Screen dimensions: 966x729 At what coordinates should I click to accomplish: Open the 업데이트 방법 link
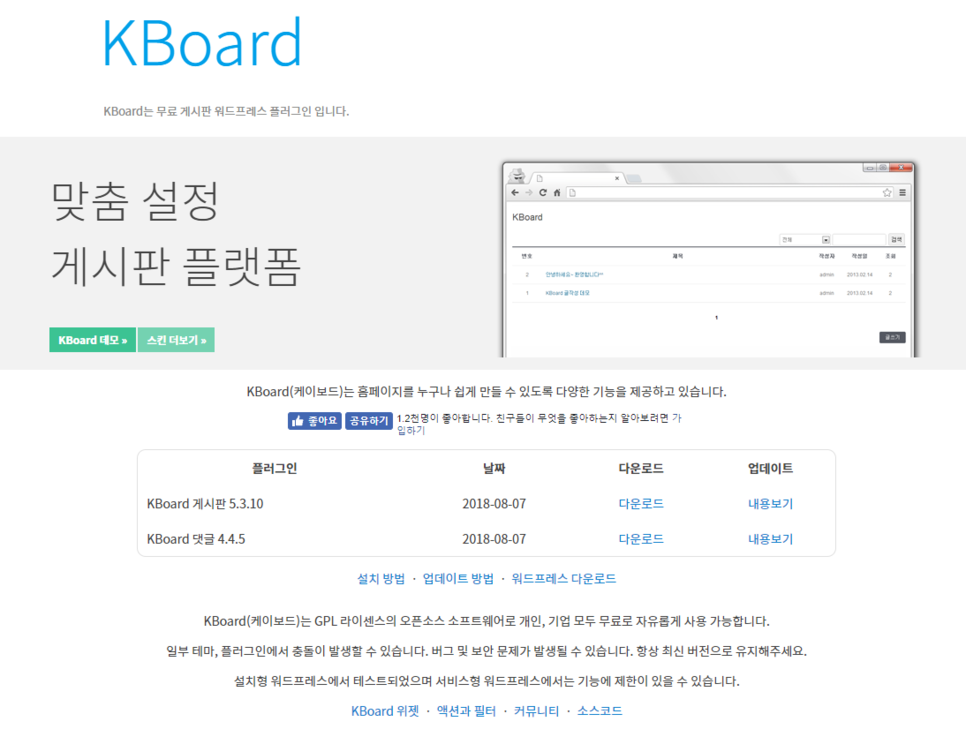pos(458,579)
